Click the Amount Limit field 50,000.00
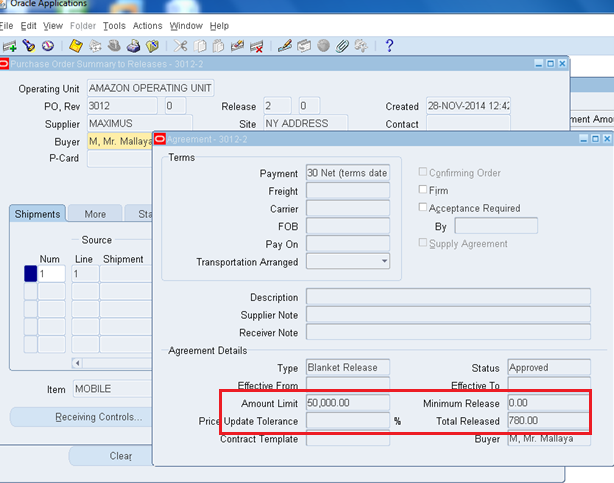Image resolution: width=614 pixels, height=483 pixels. pos(348,403)
